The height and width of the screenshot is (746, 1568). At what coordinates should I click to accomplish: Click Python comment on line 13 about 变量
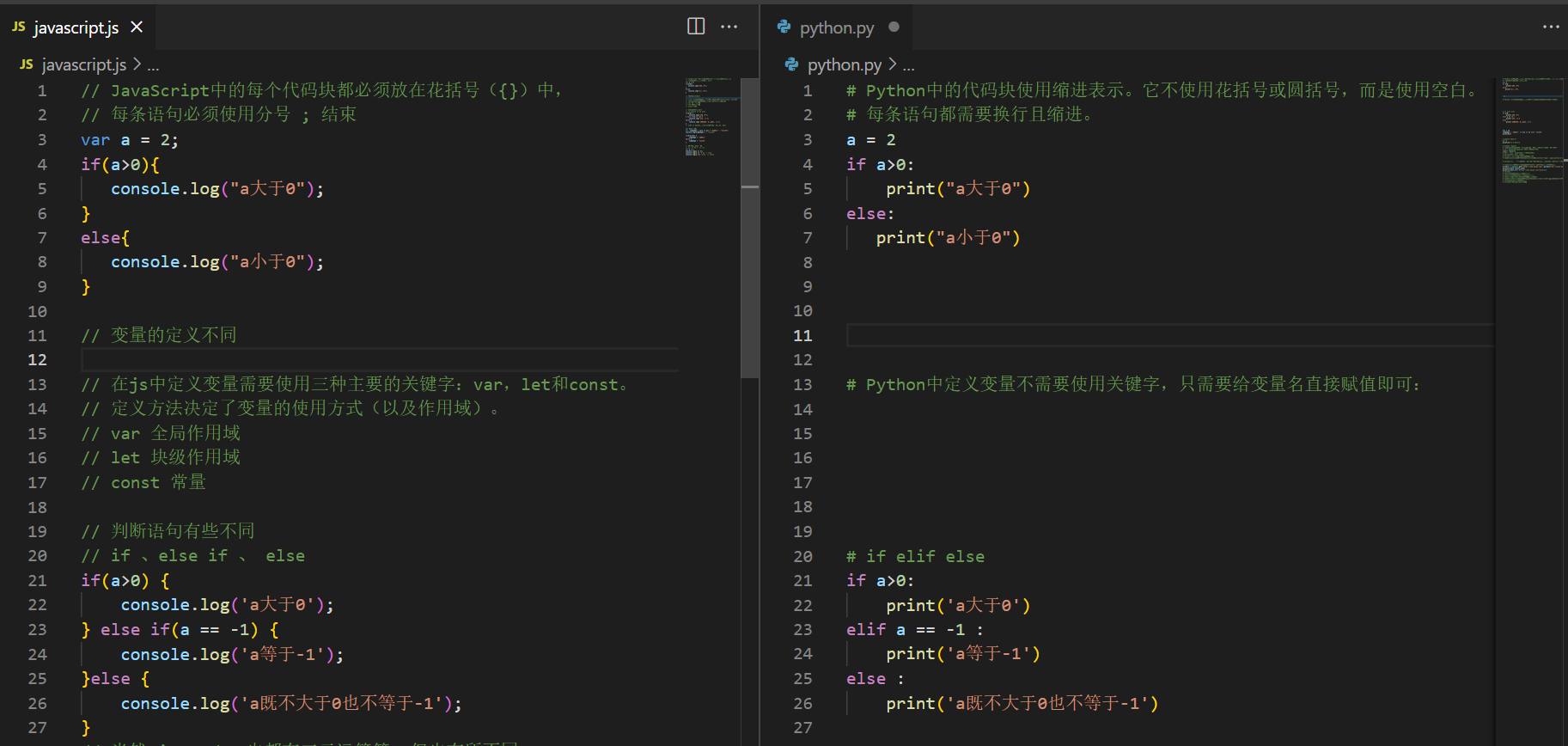click(x=1134, y=384)
